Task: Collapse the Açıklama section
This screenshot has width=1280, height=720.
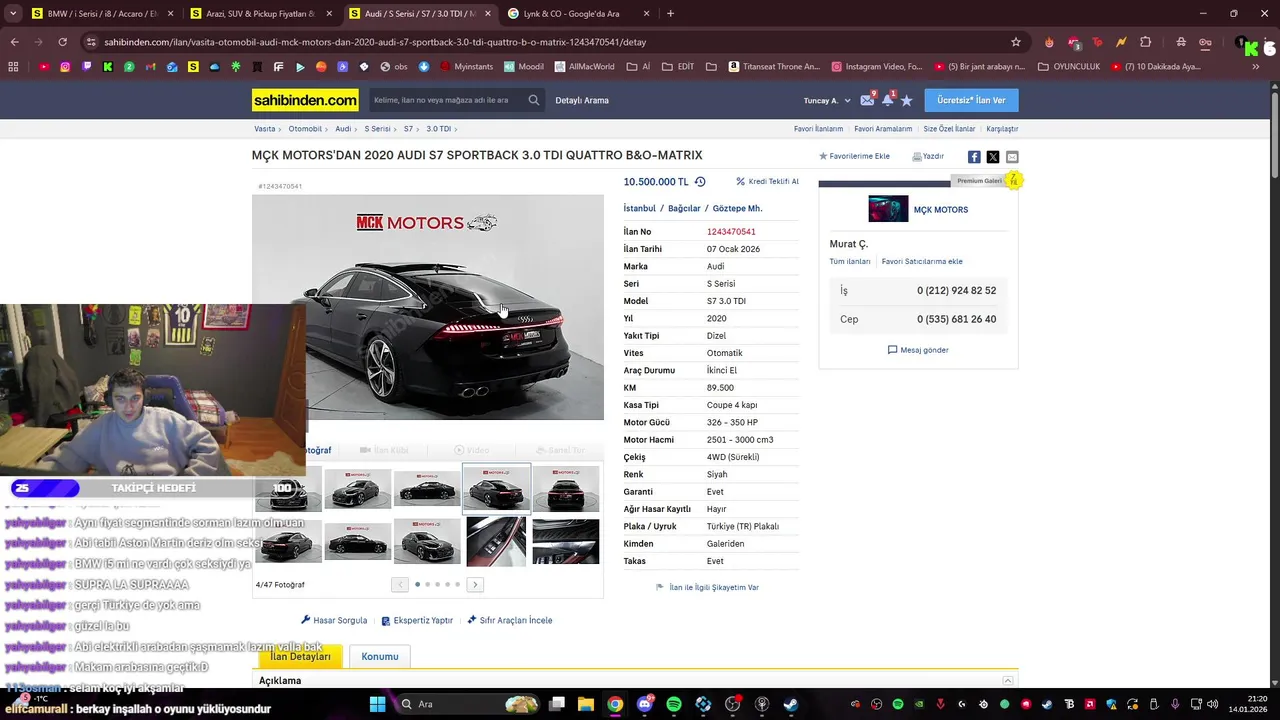Action: click(1008, 681)
